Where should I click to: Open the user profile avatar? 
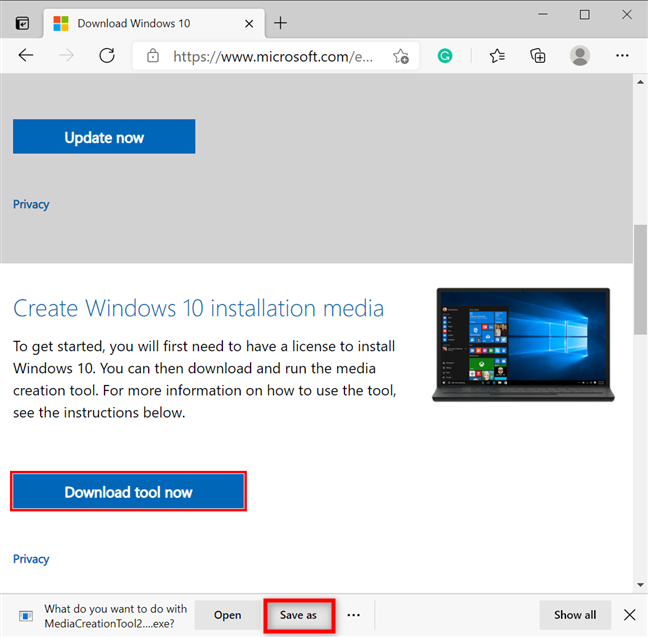pos(580,55)
